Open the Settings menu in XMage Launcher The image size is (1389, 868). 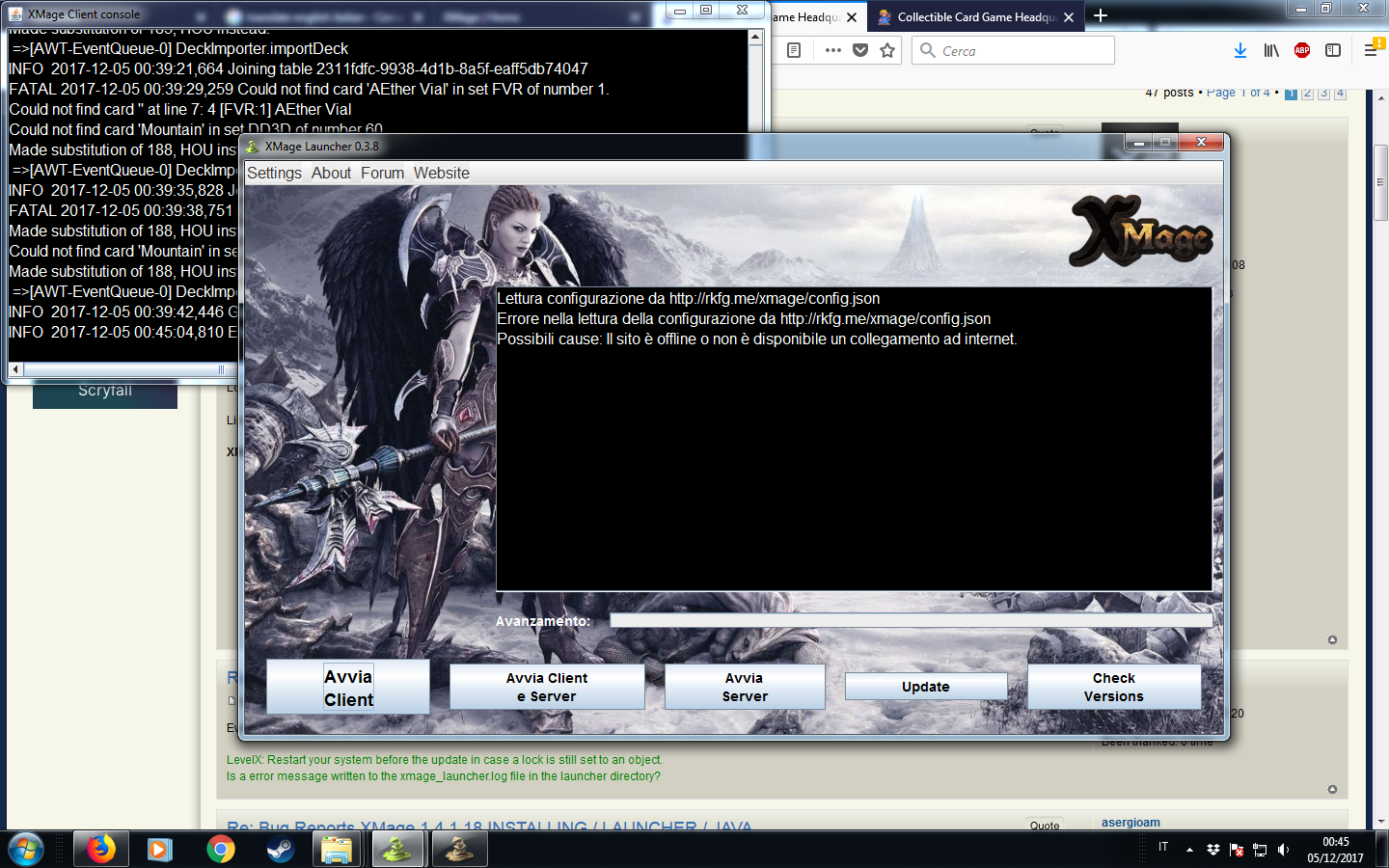pos(274,174)
